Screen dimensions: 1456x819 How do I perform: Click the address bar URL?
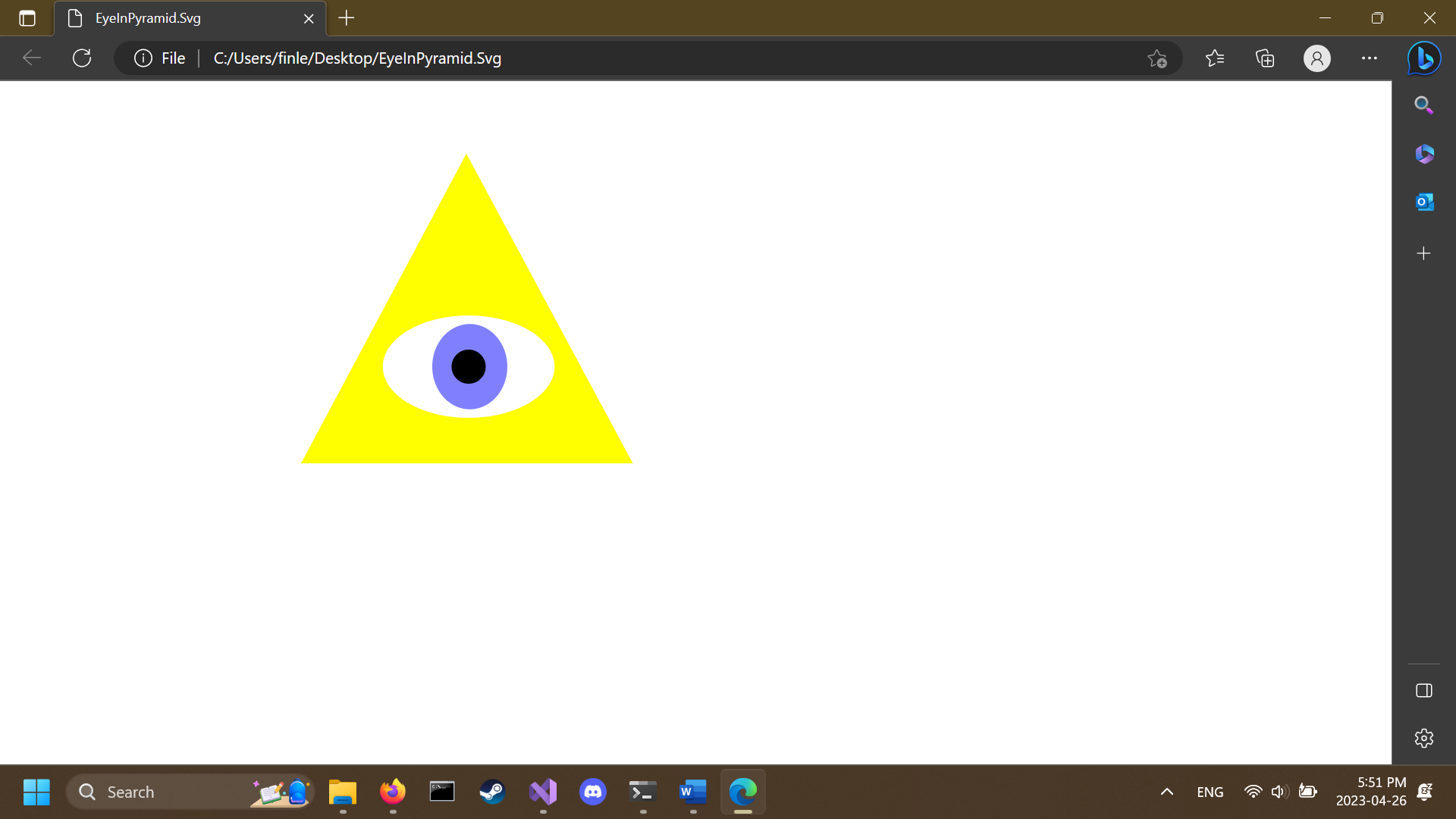(x=357, y=58)
